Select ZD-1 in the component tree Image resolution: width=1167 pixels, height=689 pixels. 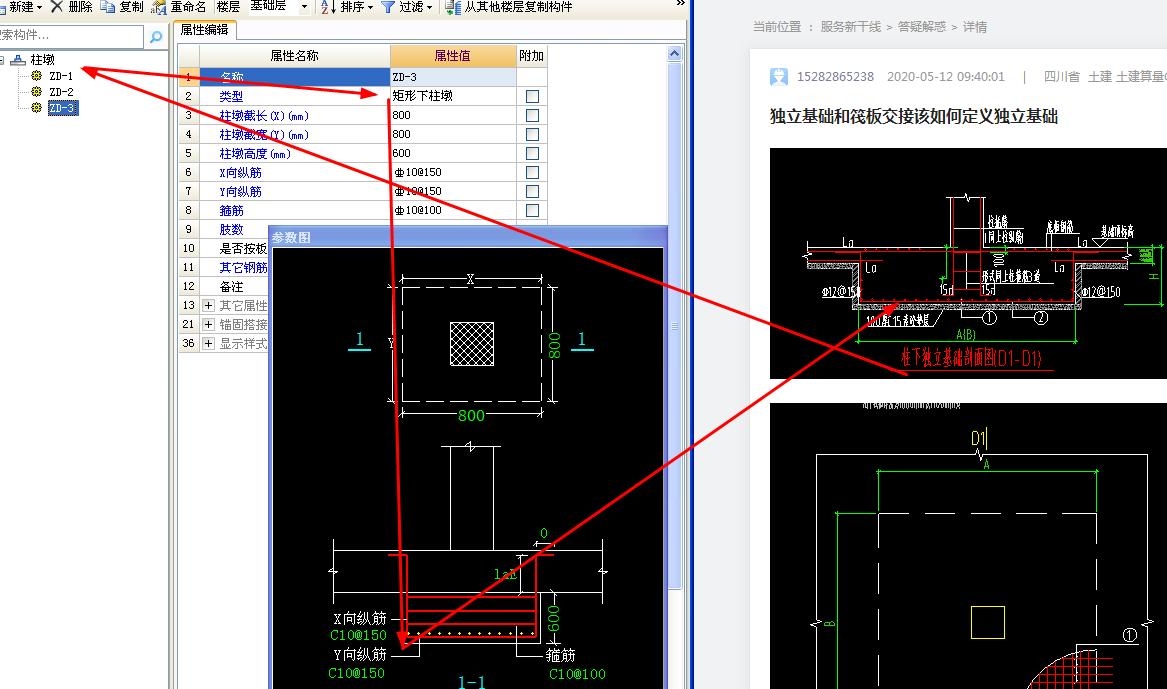(61, 76)
